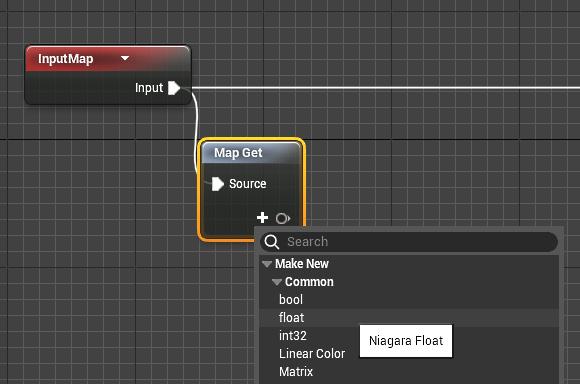Click the Source label on Map Get
This screenshot has width=580, height=384.
tap(247, 184)
